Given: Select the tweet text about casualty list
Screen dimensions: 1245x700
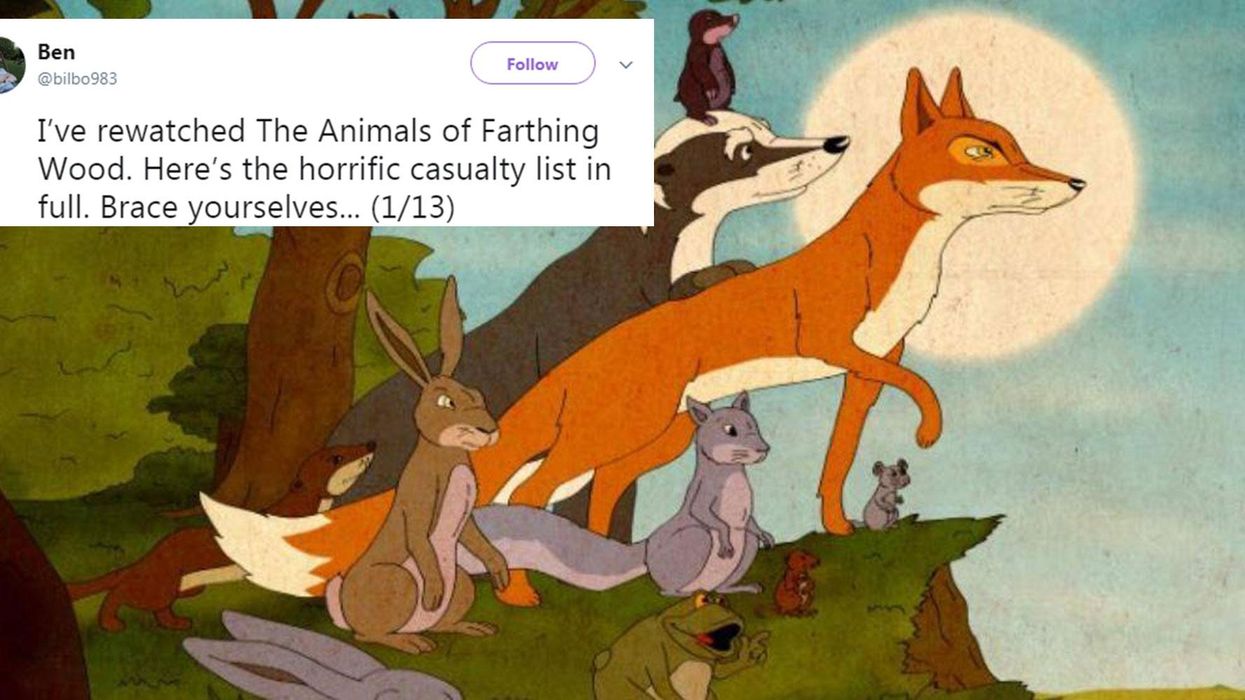Looking at the screenshot, I should pyautogui.click(x=323, y=170).
